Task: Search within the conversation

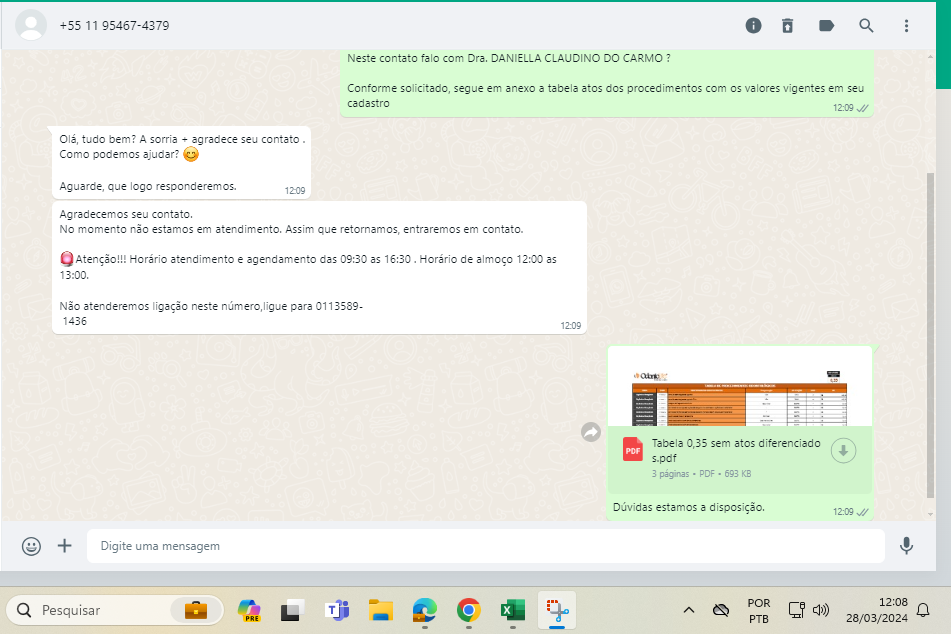Action: coord(866,25)
